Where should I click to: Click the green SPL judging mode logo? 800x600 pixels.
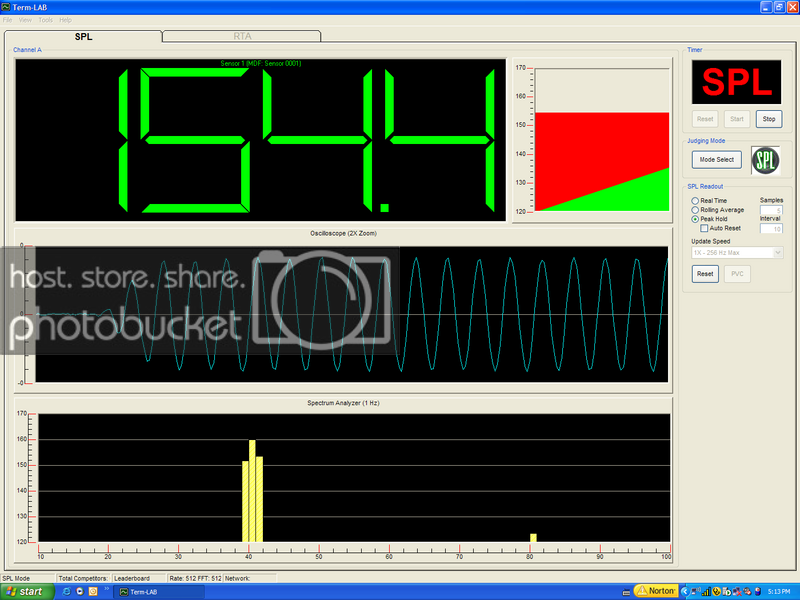(x=765, y=160)
